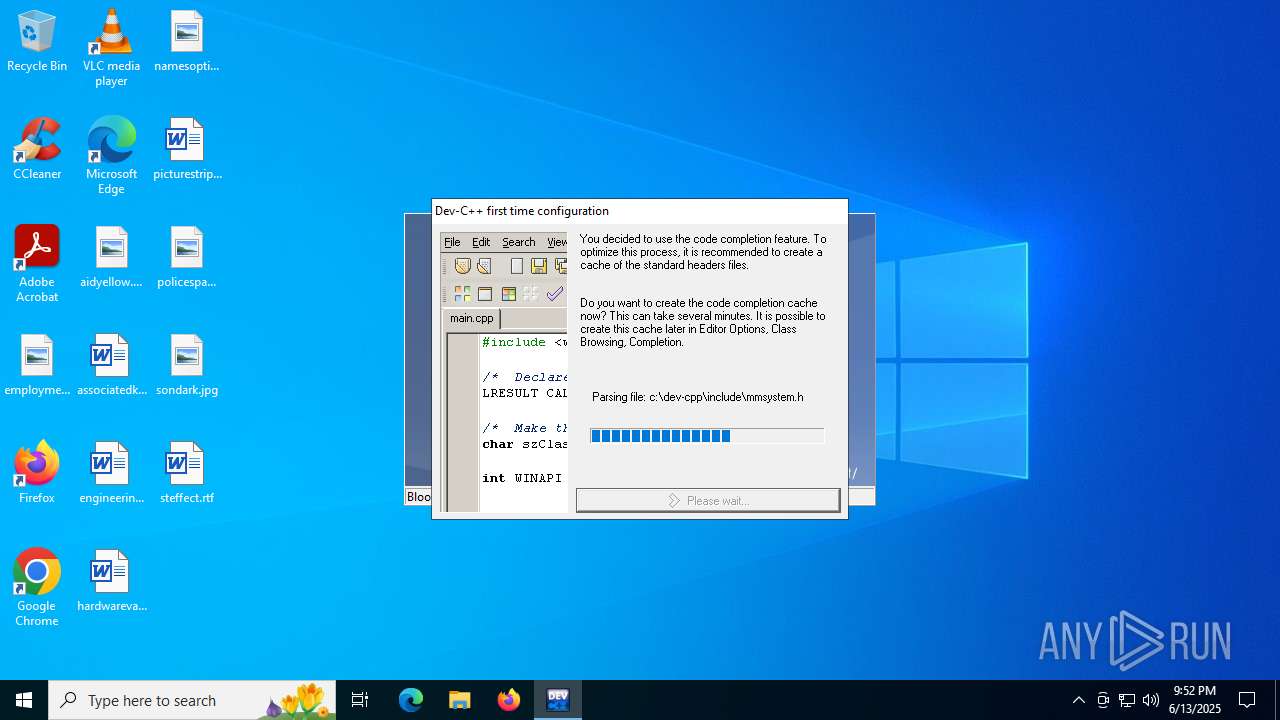1280x720 pixels.
Task: Click the disabled Please wait button
Action: 708,500
